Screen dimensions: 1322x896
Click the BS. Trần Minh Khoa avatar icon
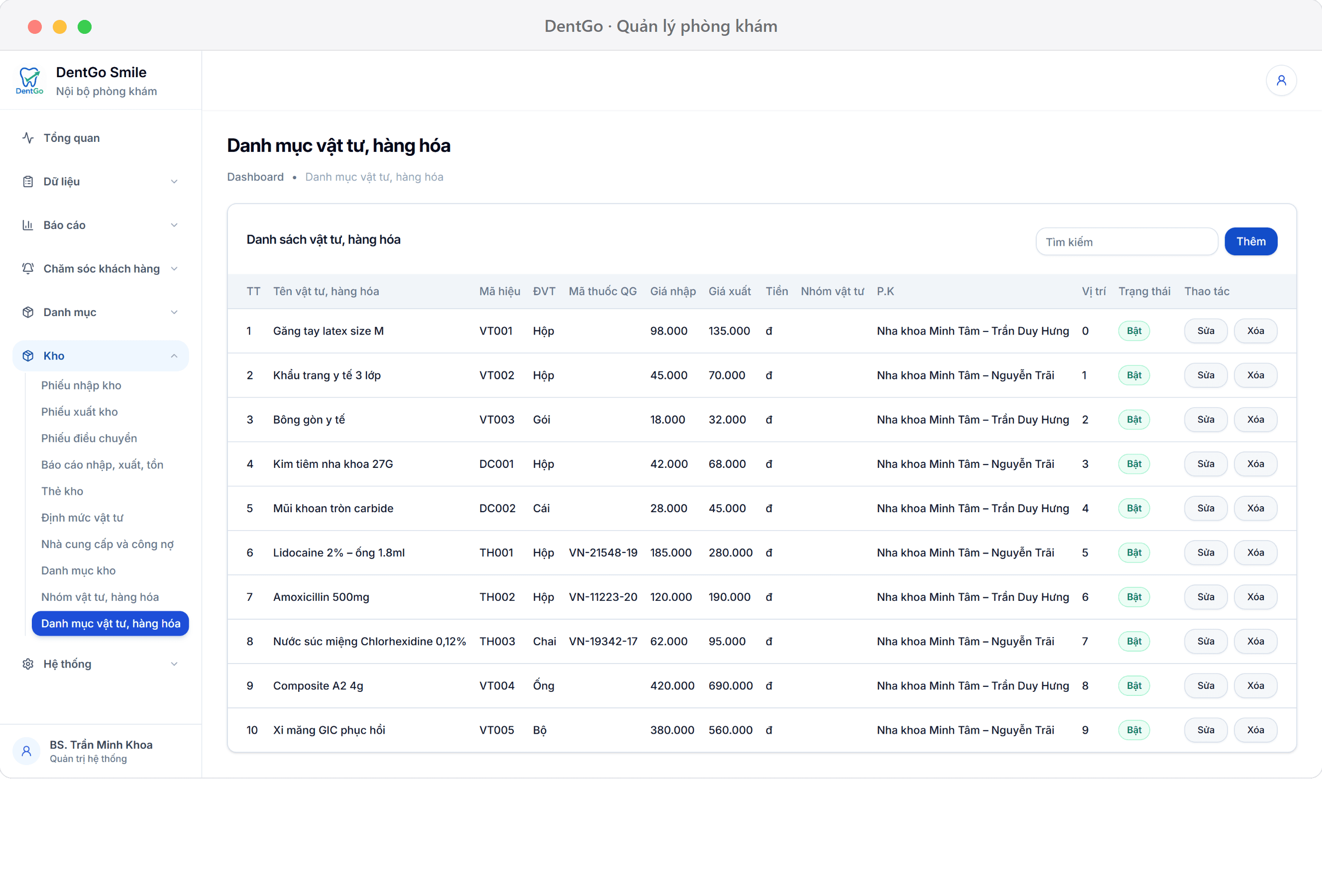[x=26, y=751]
